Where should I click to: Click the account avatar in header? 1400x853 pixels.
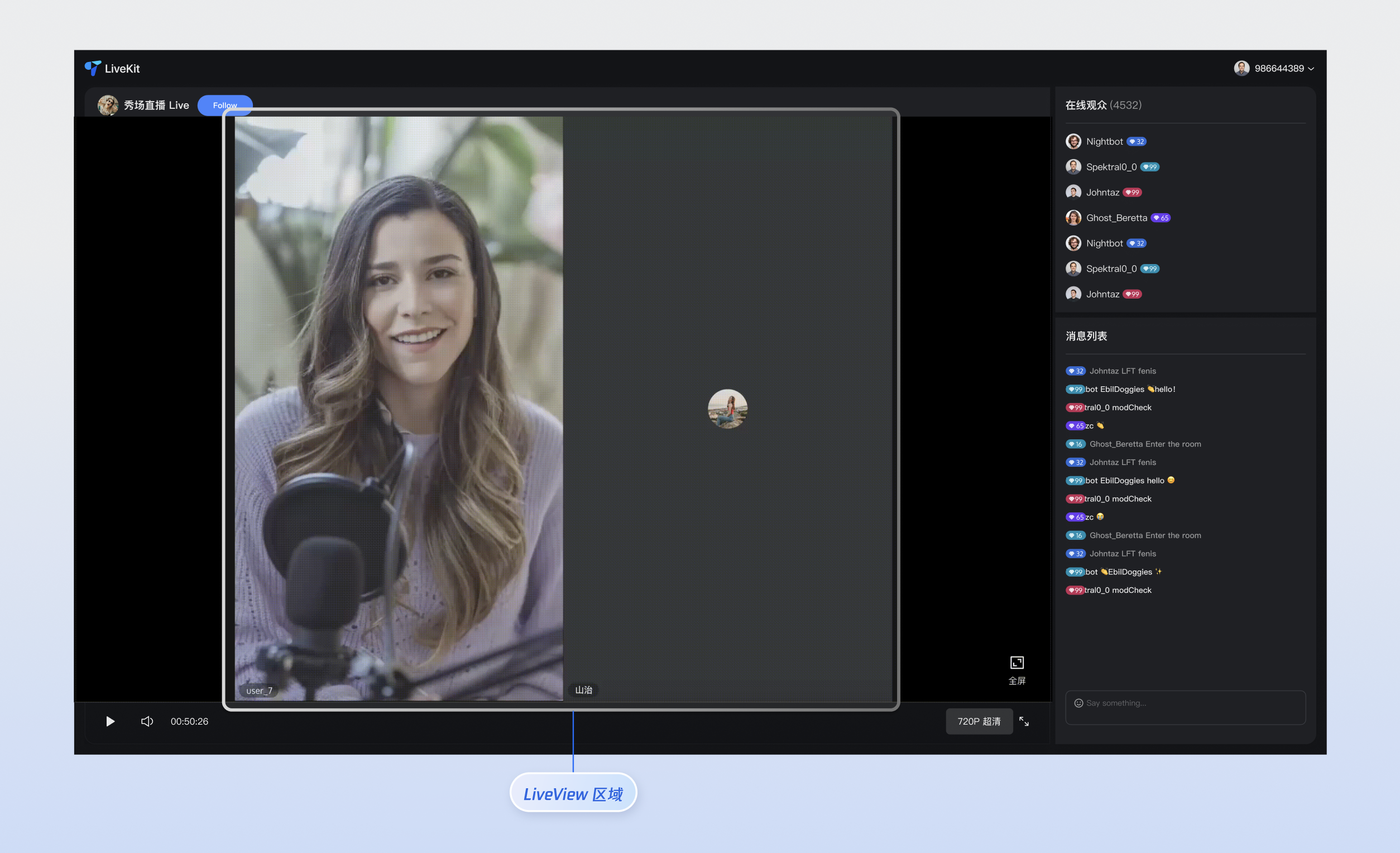[1241, 68]
